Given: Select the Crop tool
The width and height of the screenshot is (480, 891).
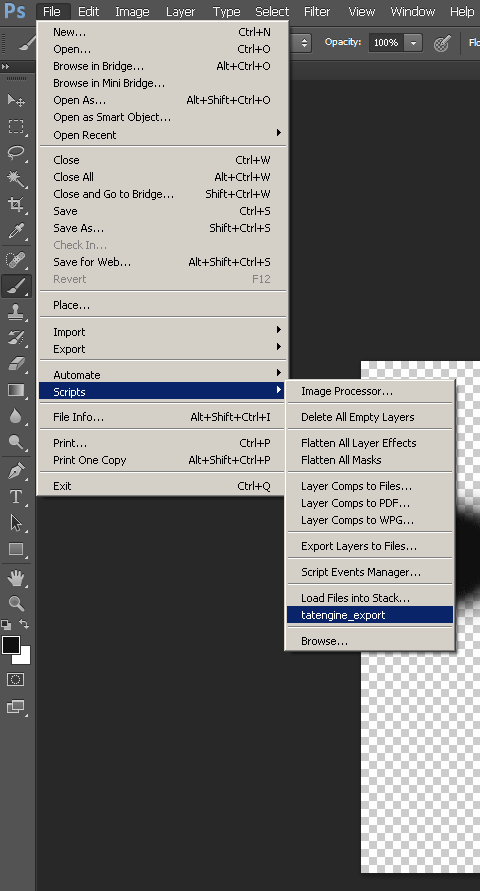Looking at the screenshot, I should [16, 205].
